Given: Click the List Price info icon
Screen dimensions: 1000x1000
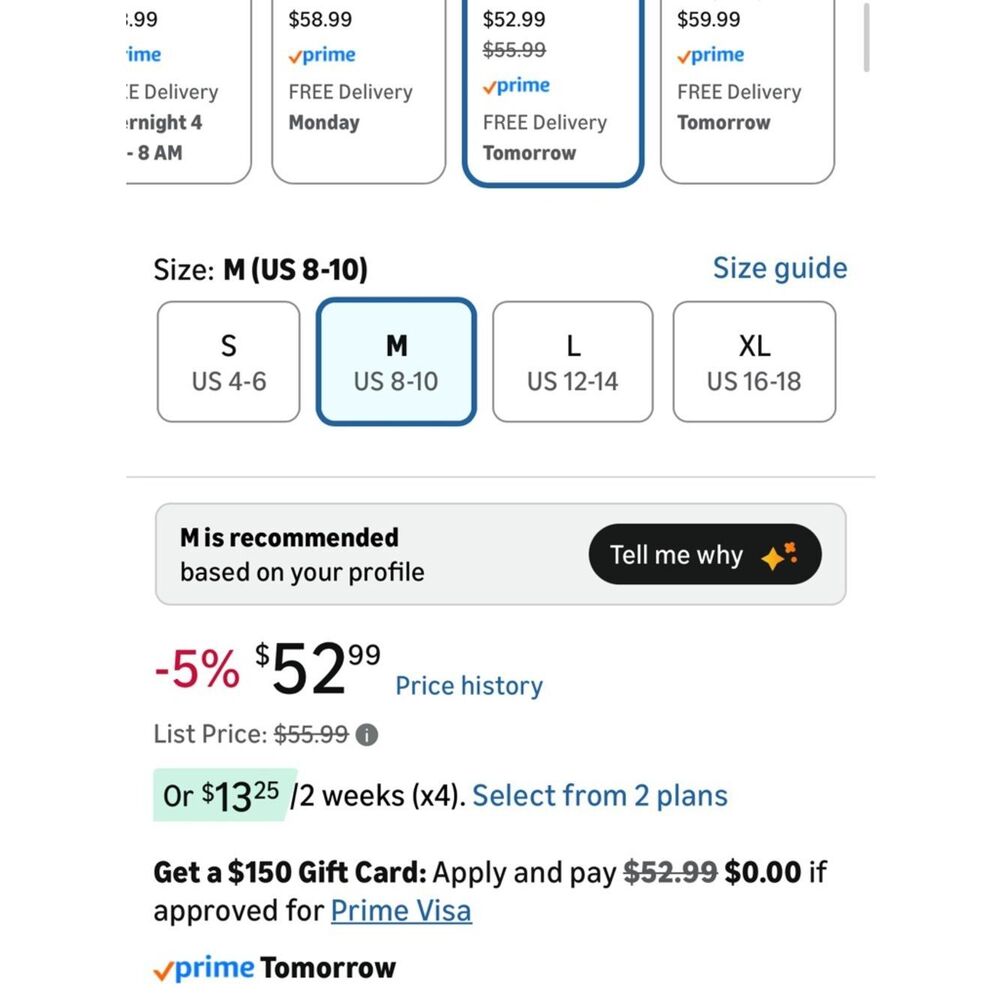Looking at the screenshot, I should (367, 735).
